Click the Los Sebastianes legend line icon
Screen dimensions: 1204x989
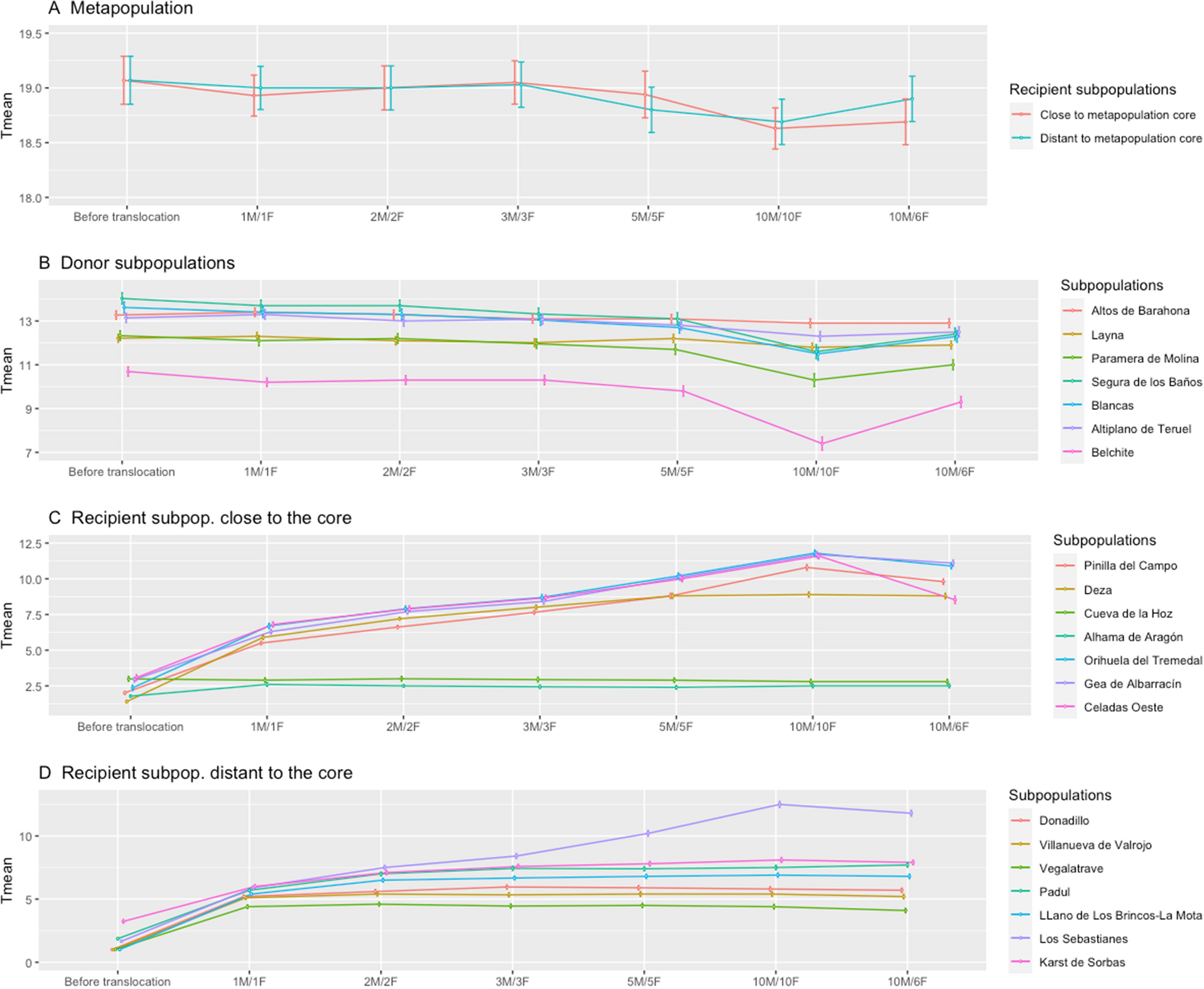coord(1020,939)
